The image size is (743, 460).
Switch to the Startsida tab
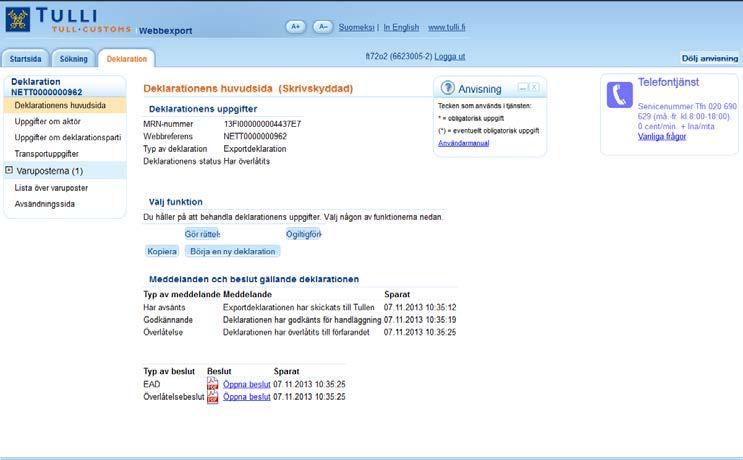(x=26, y=59)
